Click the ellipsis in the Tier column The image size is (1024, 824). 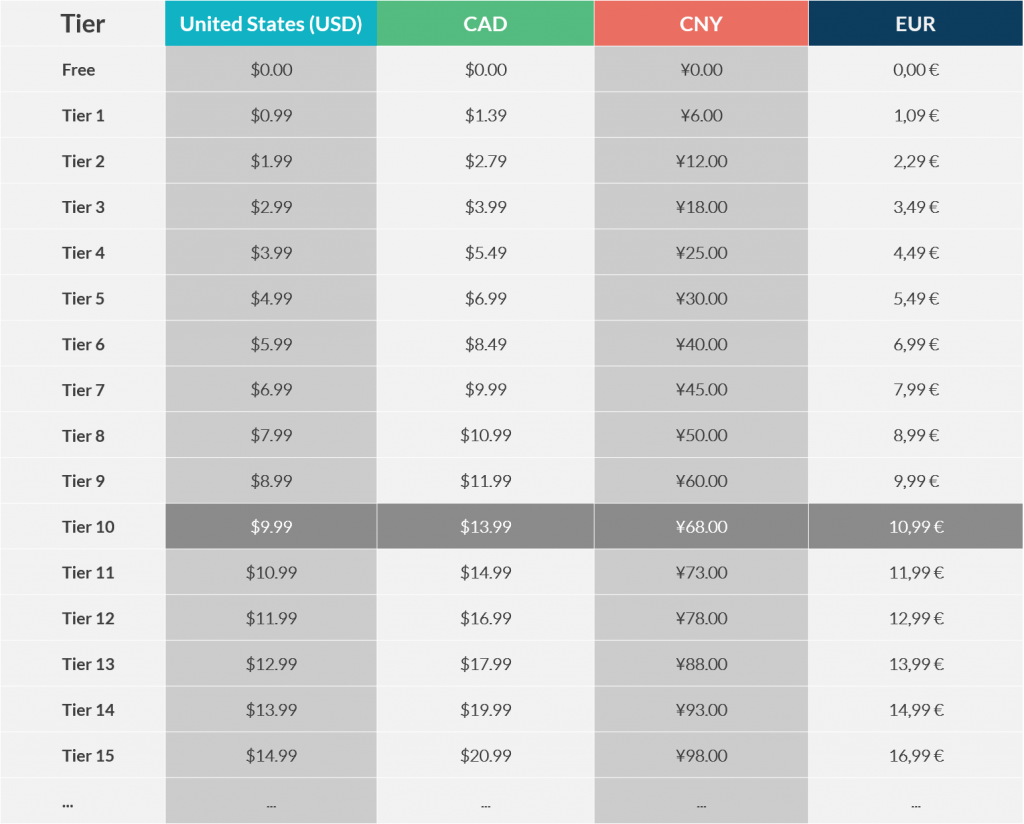68,806
